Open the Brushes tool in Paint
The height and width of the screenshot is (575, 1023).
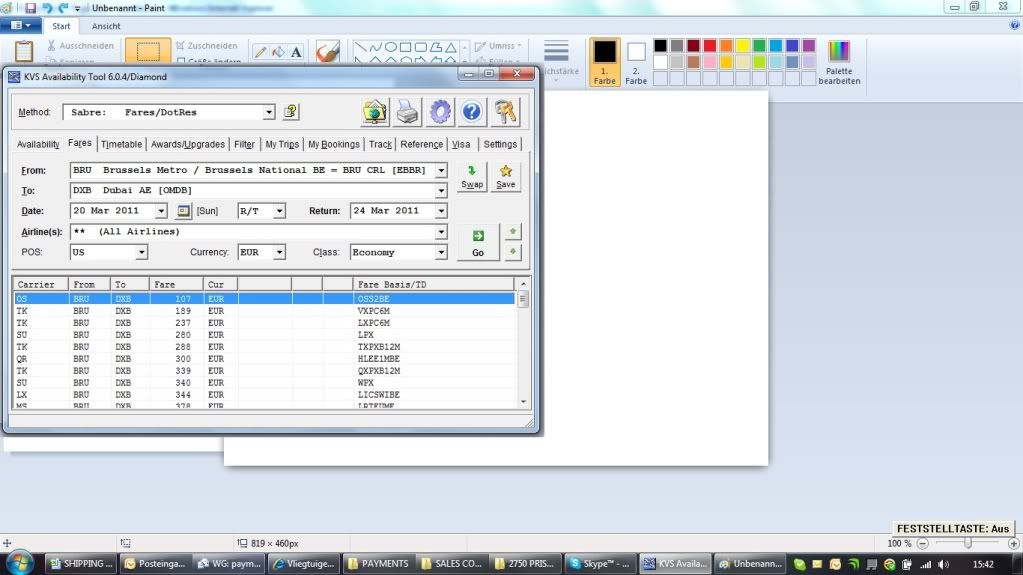[328, 52]
